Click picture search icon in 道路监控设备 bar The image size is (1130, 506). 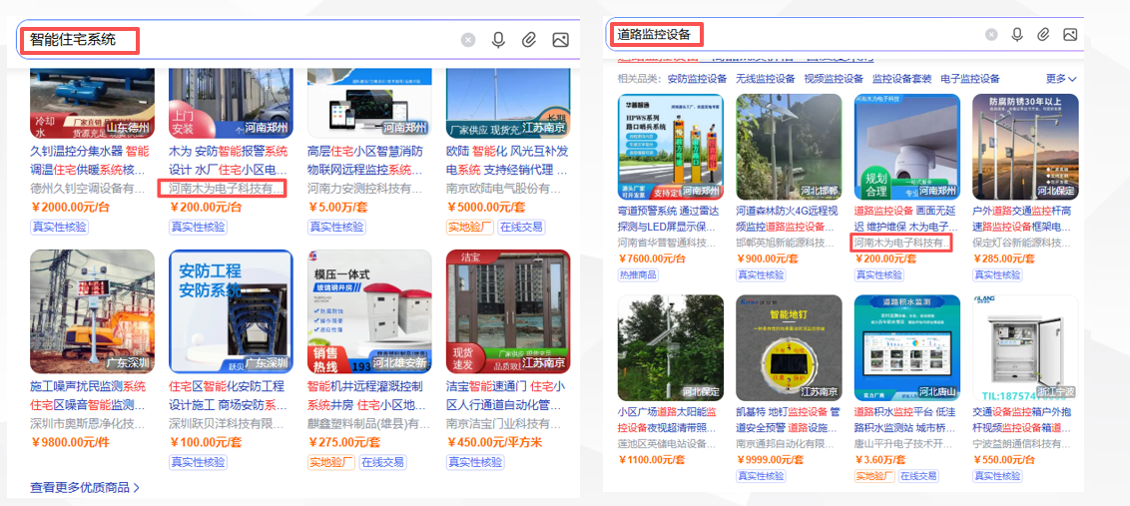[x=1070, y=34]
